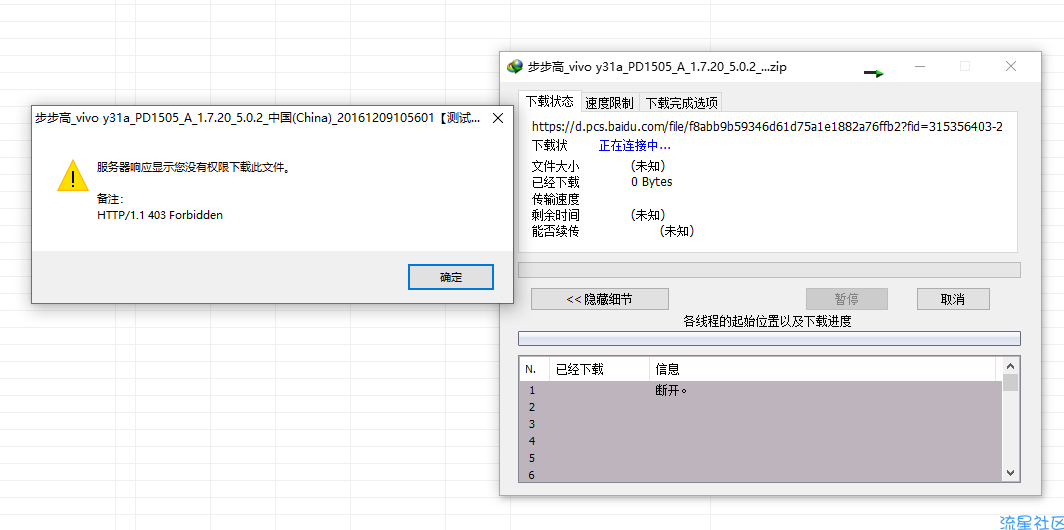Click the thread list scrollbar down arrow

click(x=1010, y=472)
